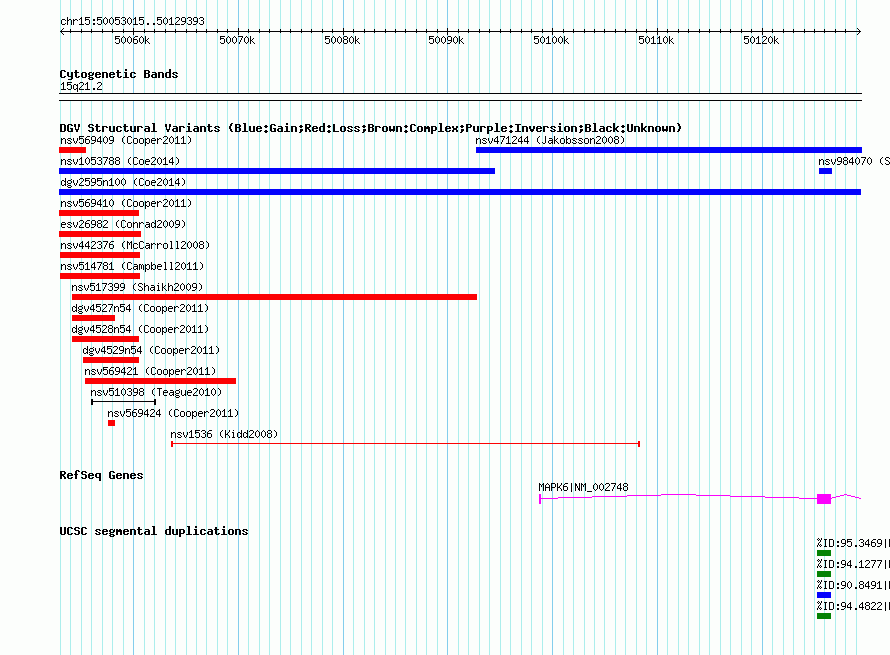This screenshot has height=655, width=890.
Task: Click the red esv26982 loss bar
Action: (100, 234)
